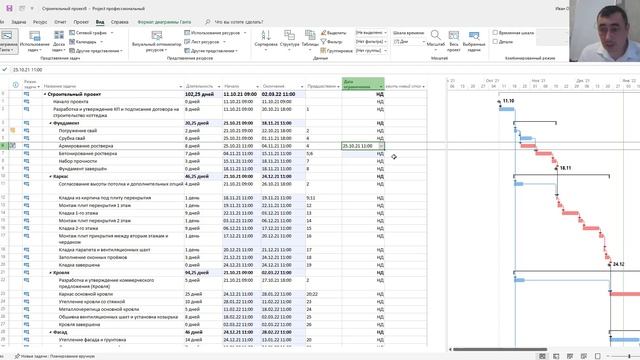This screenshot has height=360, width=640.
Task: Click the Таблицы icon
Action: click(310, 36)
